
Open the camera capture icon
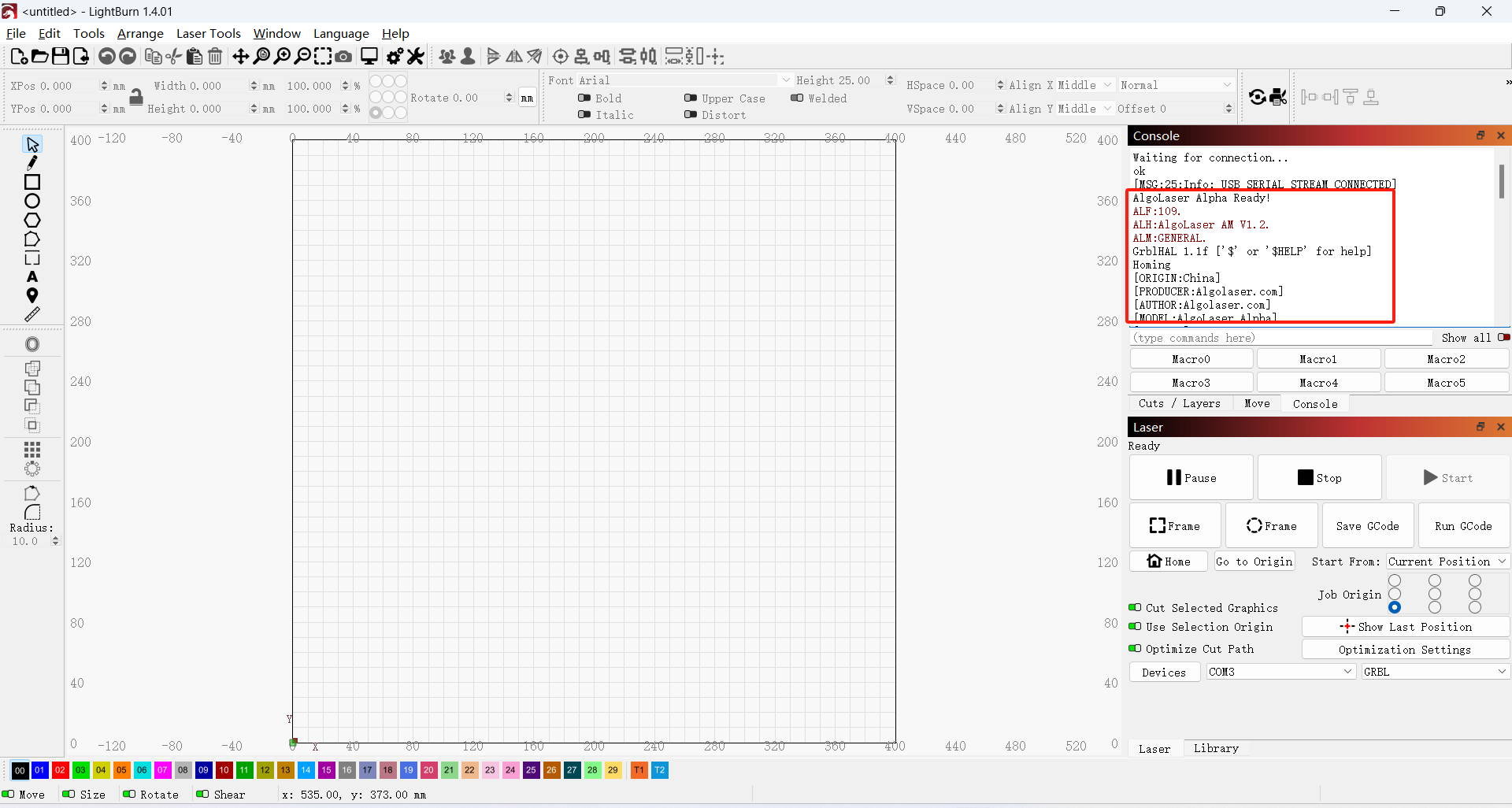343,56
